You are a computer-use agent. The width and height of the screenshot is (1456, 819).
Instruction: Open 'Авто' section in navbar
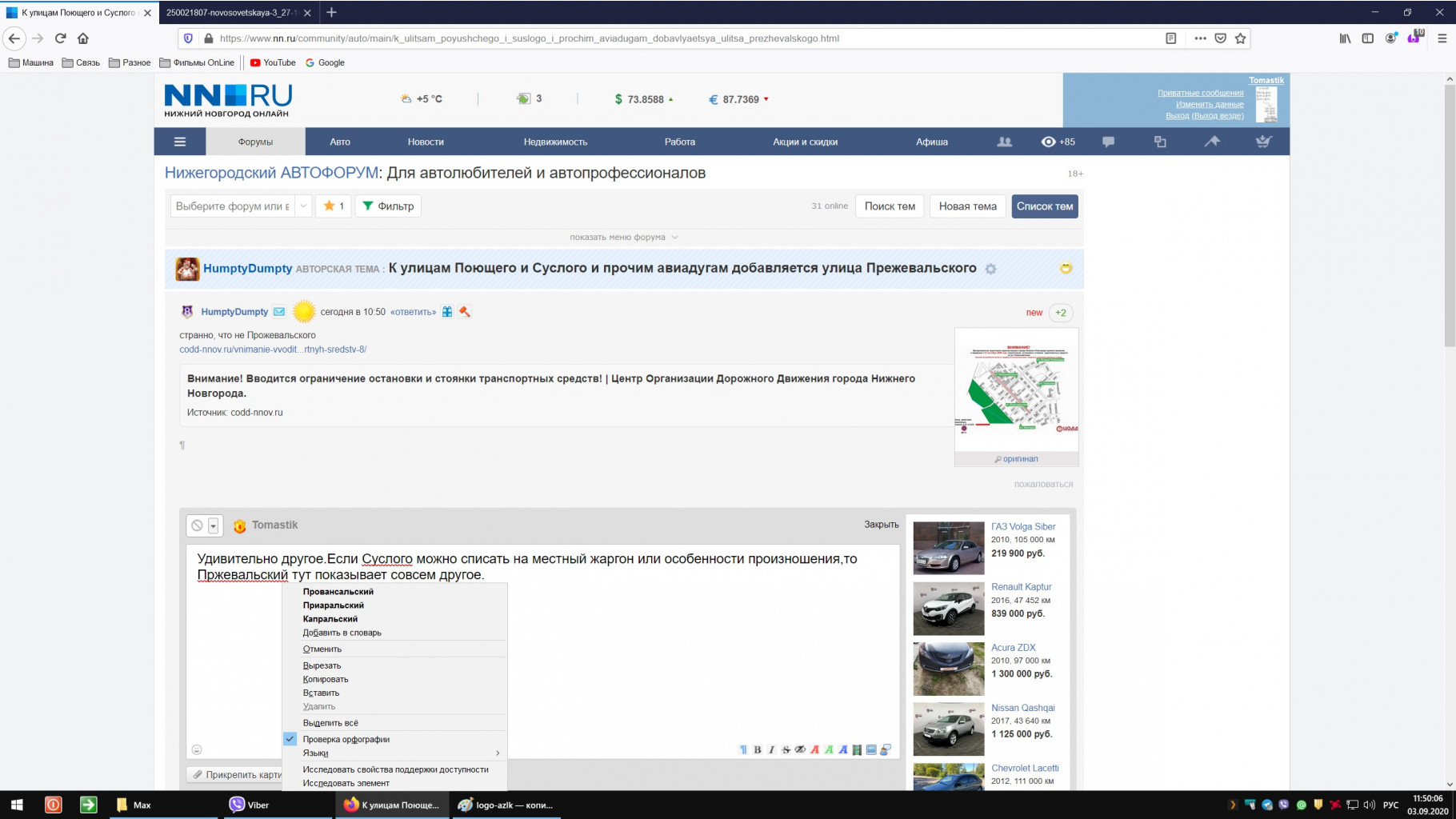(x=340, y=142)
